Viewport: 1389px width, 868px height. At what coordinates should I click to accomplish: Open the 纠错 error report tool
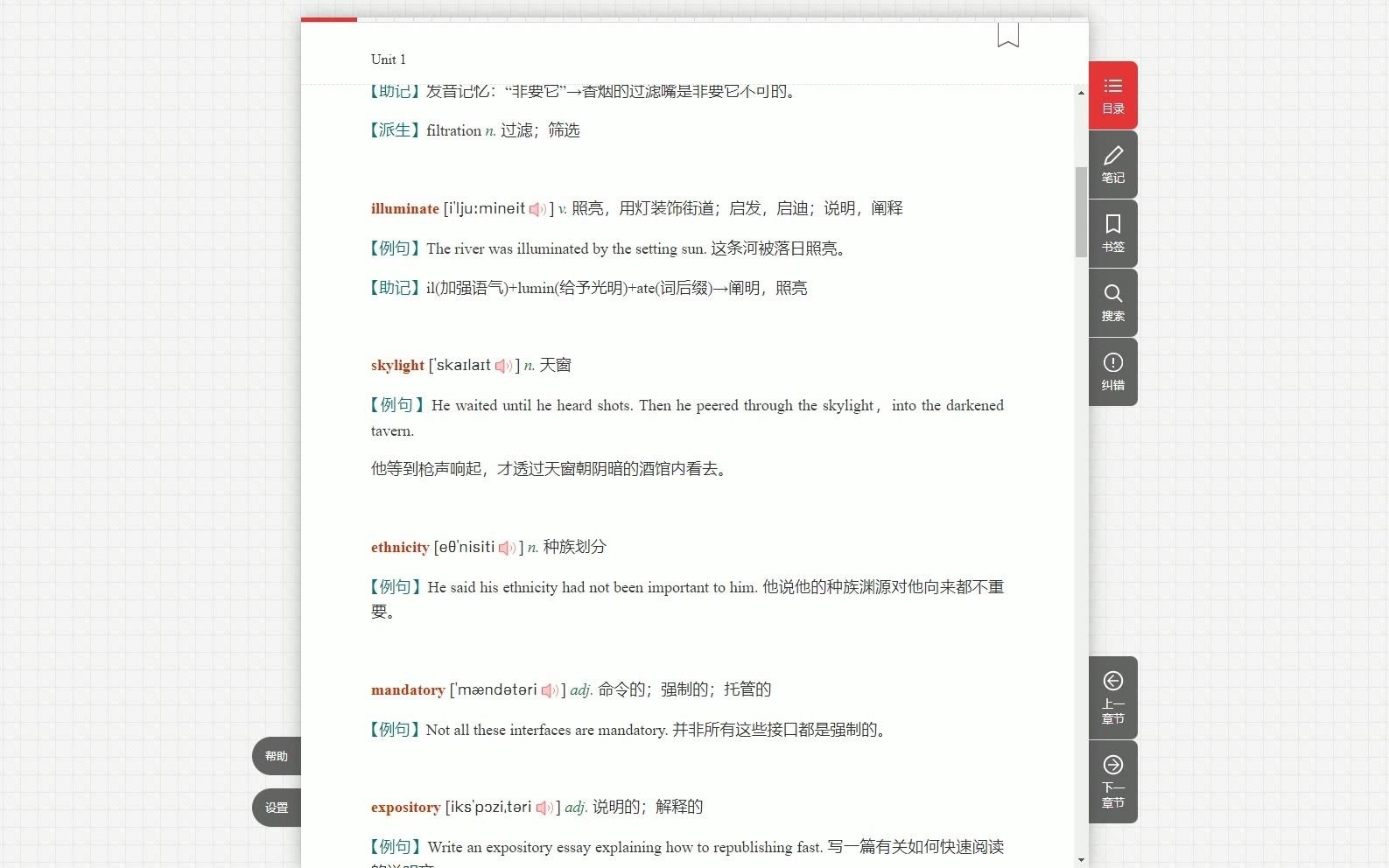(x=1112, y=372)
